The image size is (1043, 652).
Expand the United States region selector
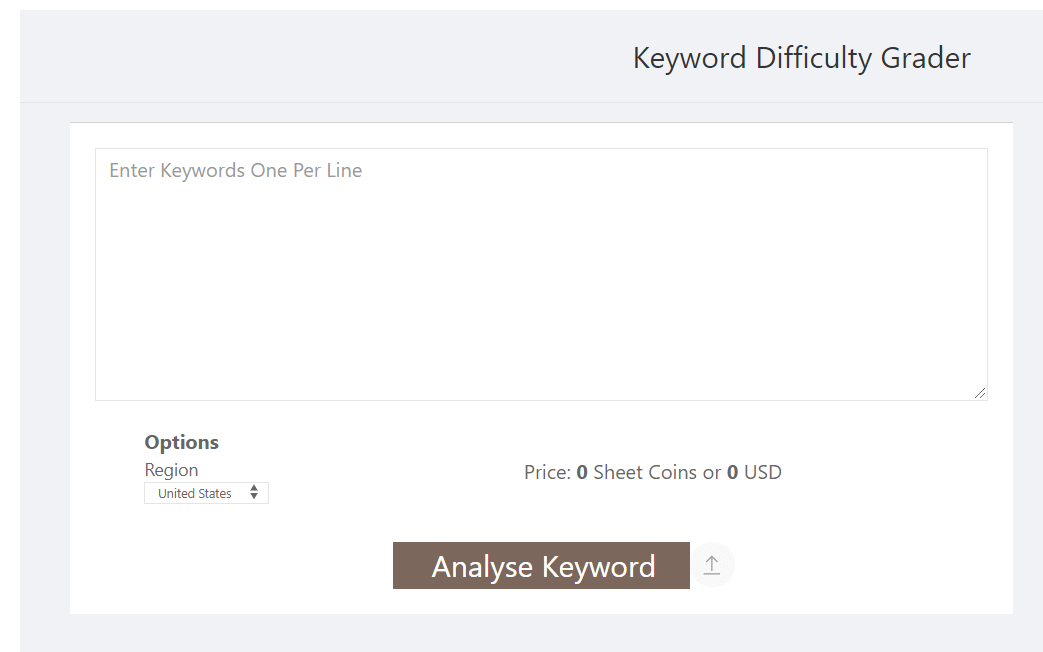206,492
